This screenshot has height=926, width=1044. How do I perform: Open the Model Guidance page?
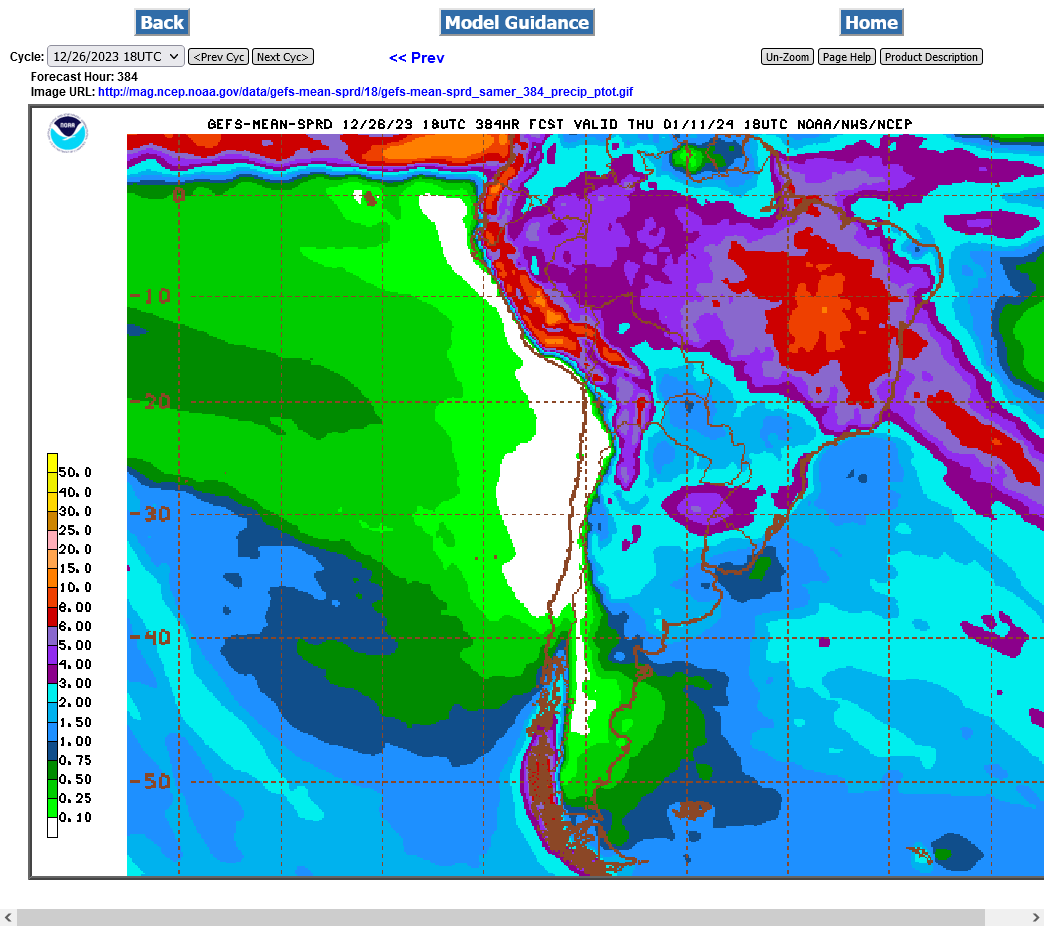(x=516, y=22)
